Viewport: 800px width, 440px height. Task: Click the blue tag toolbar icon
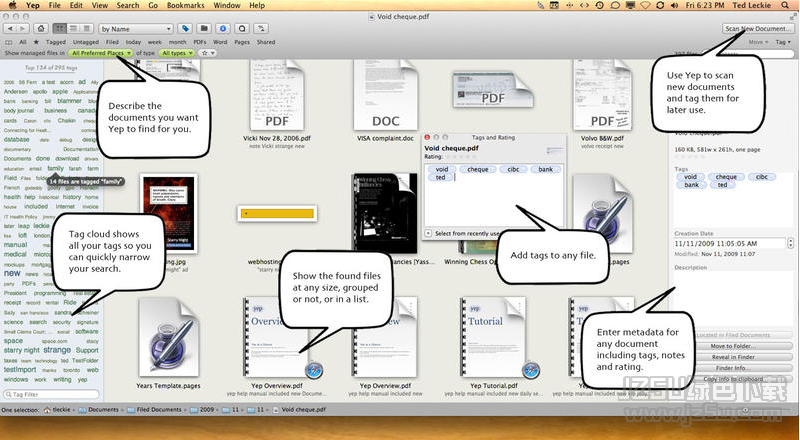(185, 29)
